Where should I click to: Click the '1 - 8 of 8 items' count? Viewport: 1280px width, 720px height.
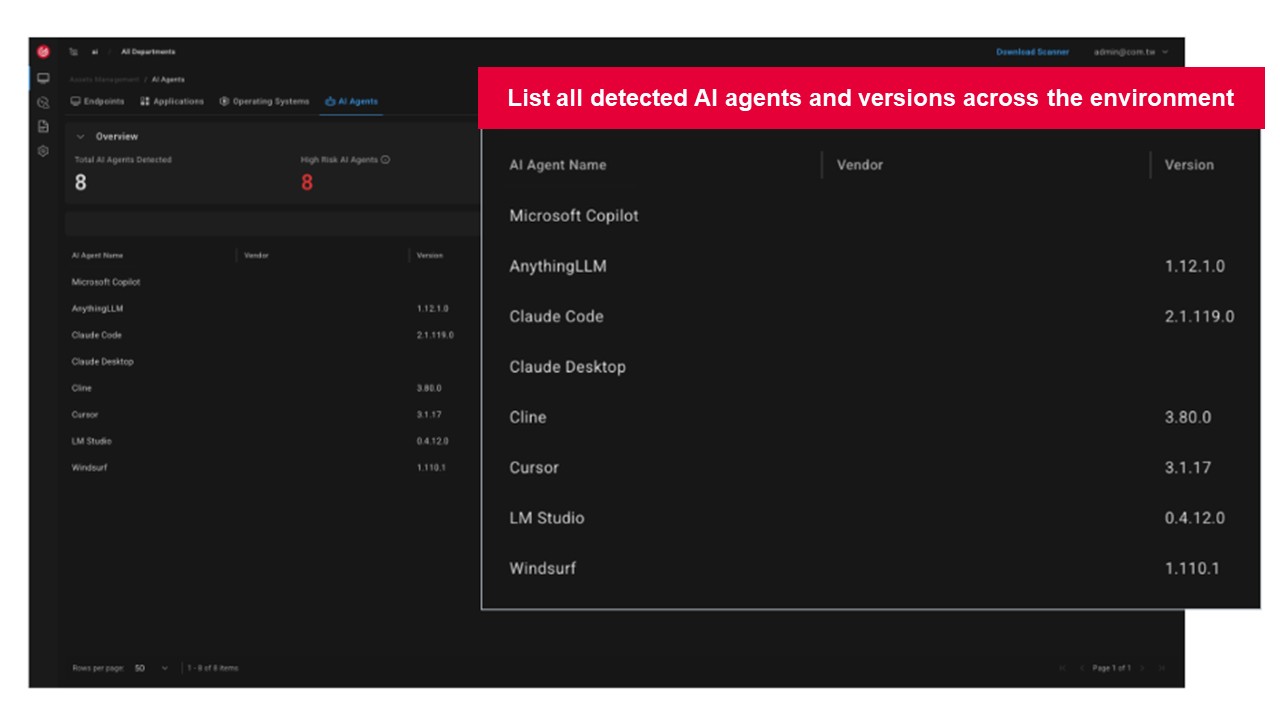(213, 668)
